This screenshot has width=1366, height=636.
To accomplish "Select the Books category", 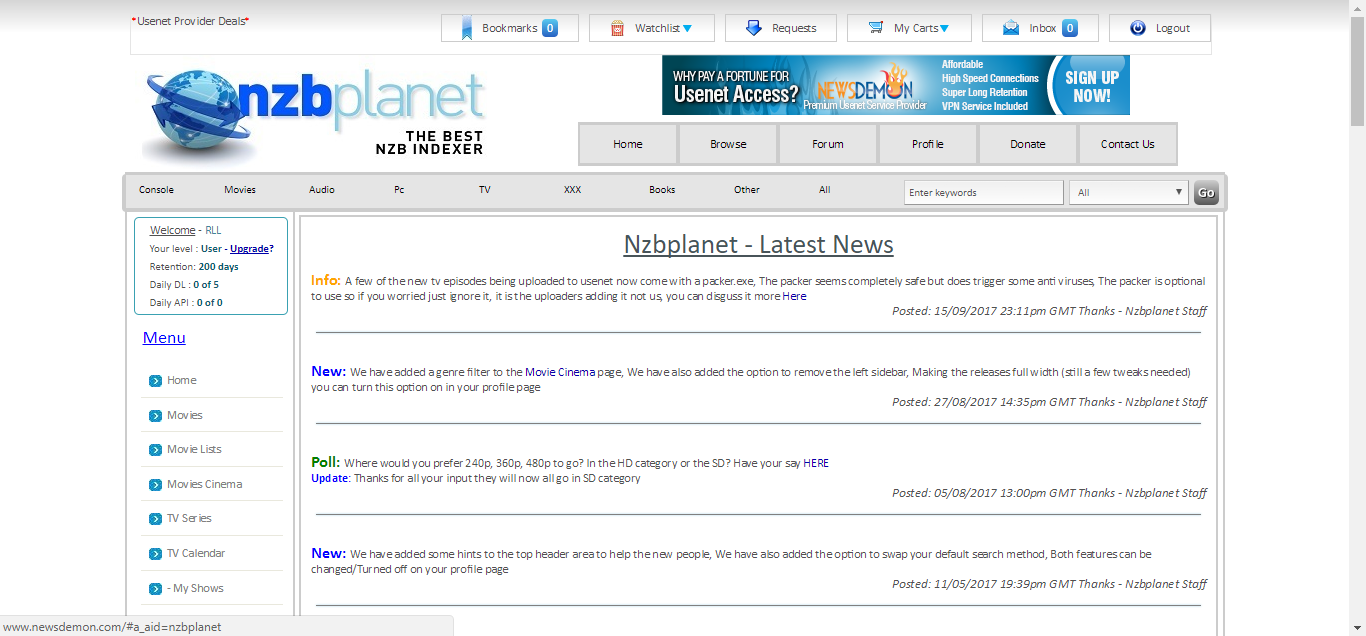I will [x=662, y=190].
